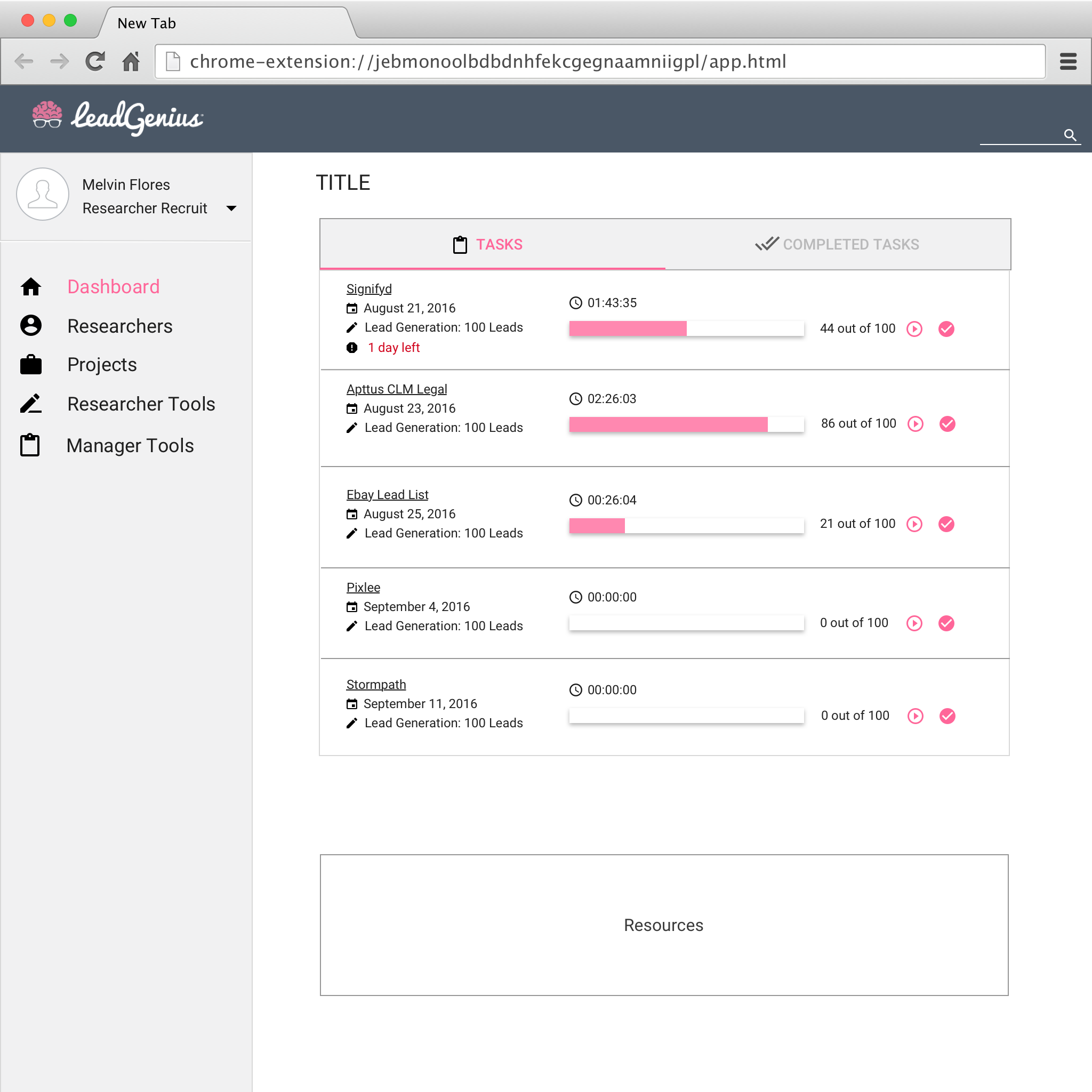Start the timer for Apttus CLM Legal
The image size is (1092, 1092).
pos(915,423)
